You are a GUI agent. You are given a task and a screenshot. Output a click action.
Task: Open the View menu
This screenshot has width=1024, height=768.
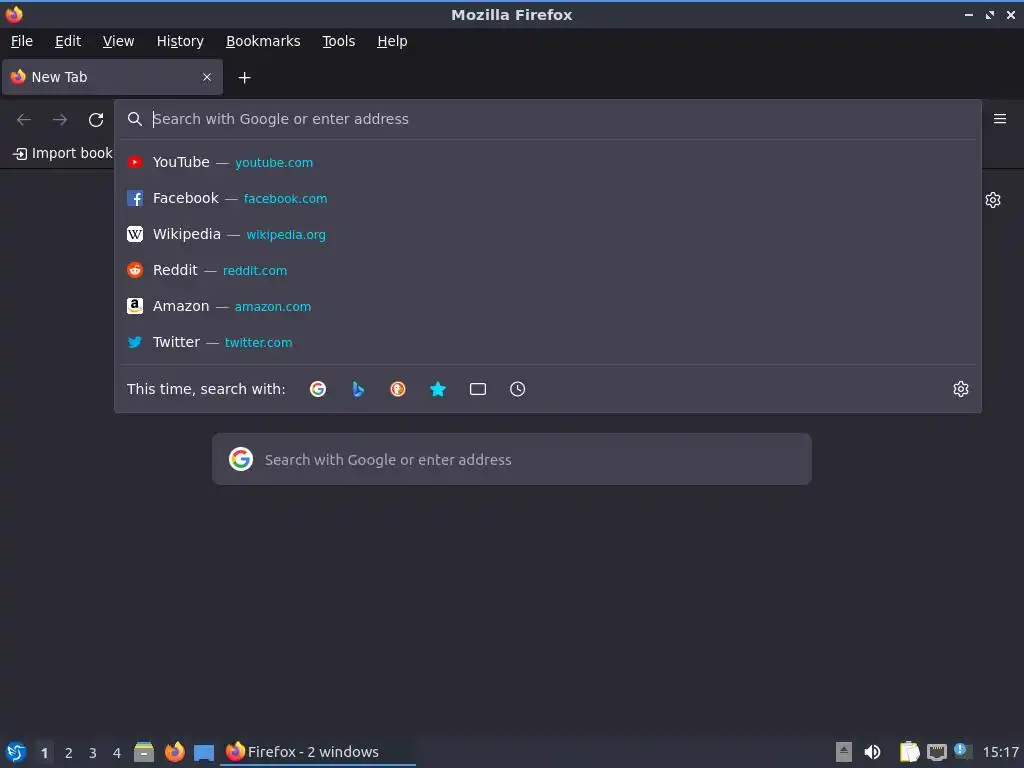pyautogui.click(x=118, y=41)
